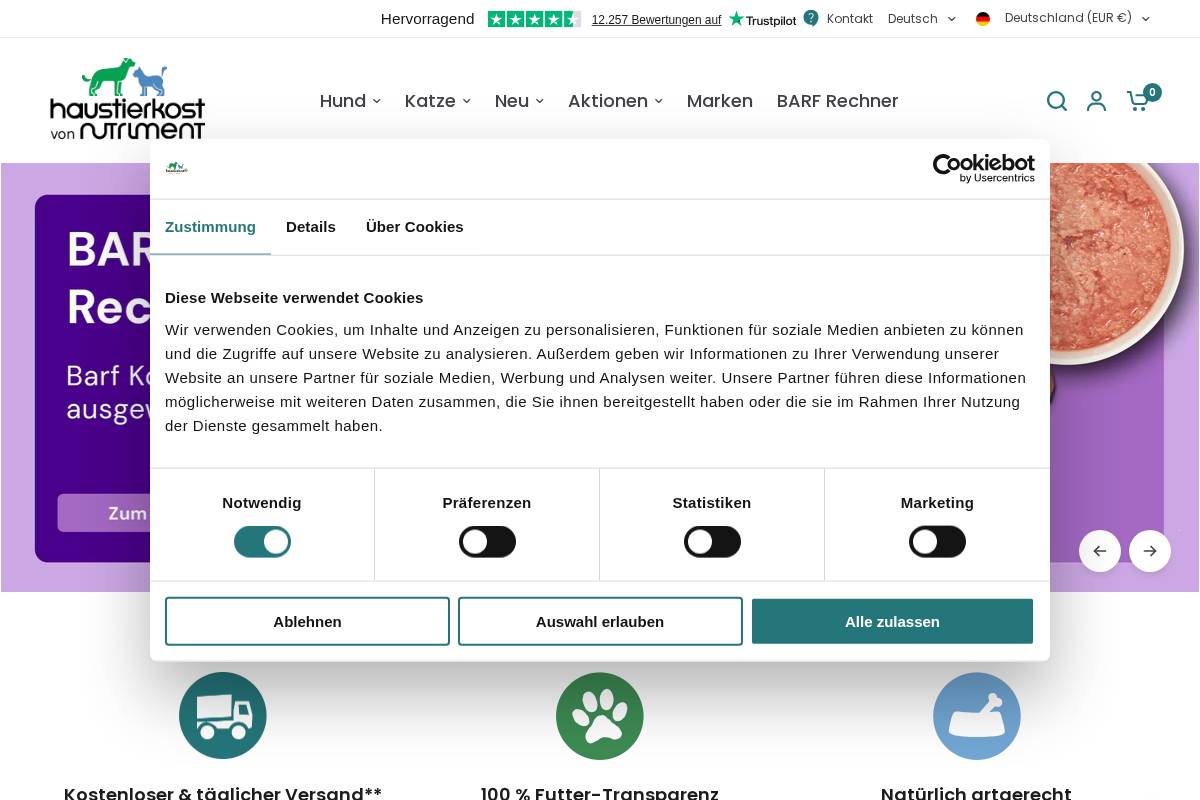
Task: Switch to the Über Cookies tab
Action: point(415,227)
